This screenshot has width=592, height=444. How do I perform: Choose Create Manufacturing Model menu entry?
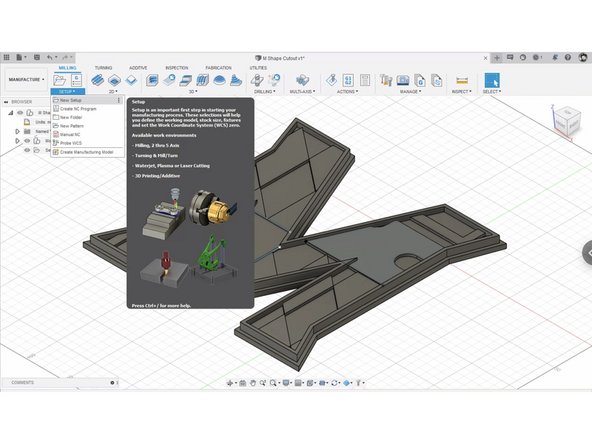[x=87, y=152]
